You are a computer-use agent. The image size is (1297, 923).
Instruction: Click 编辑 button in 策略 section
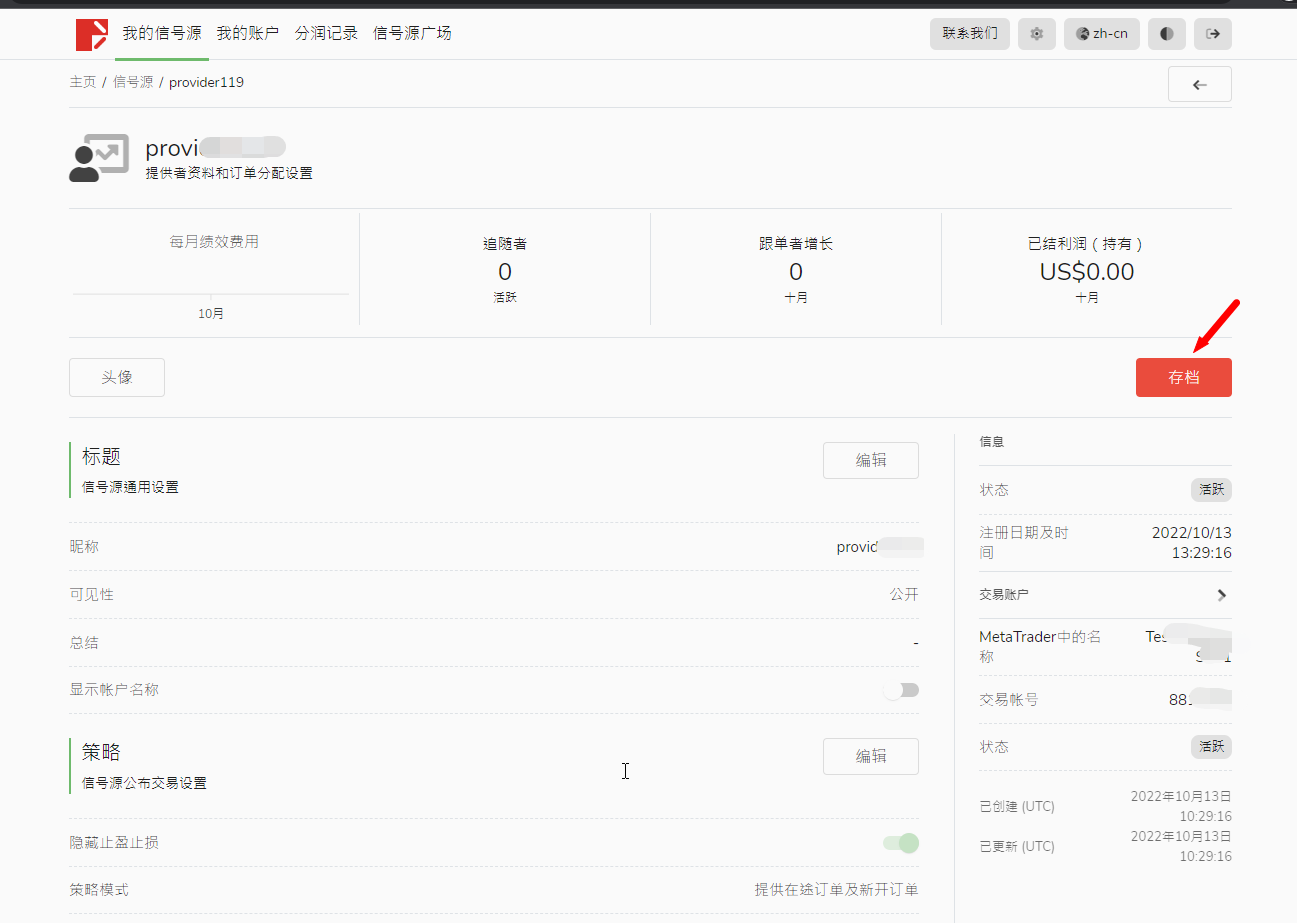[x=870, y=757]
